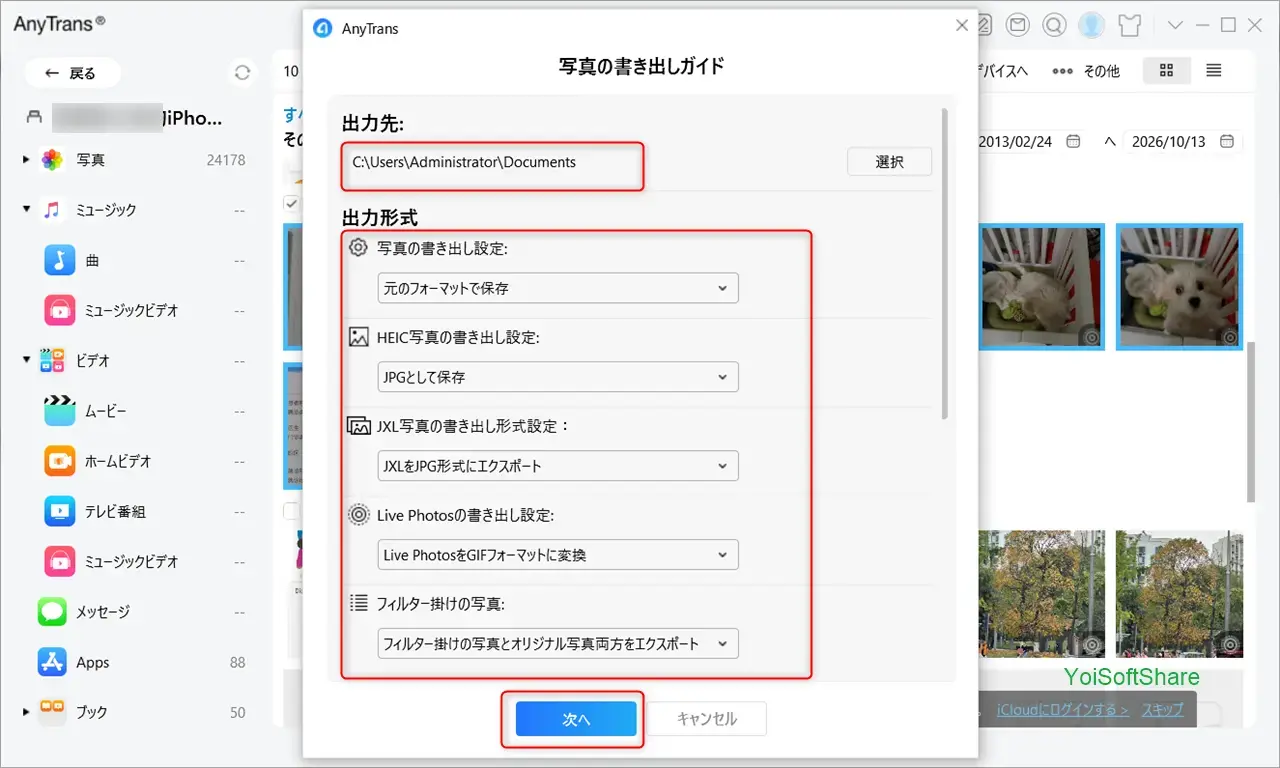Viewport: 1280px width, 768px height.
Task: Click the mail envelope icon in title bar
Action: [1019, 25]
